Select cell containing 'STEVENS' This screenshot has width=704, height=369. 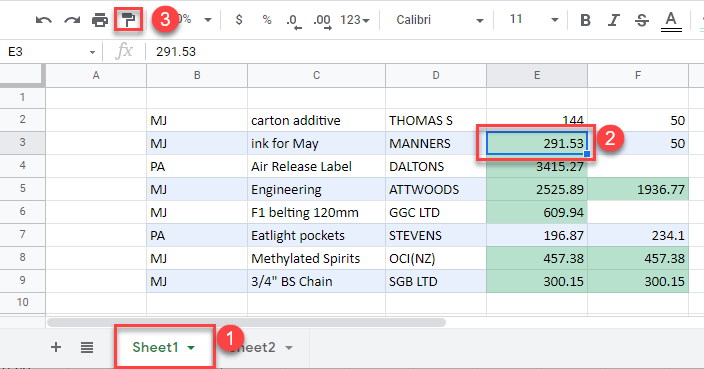(436, 235)
